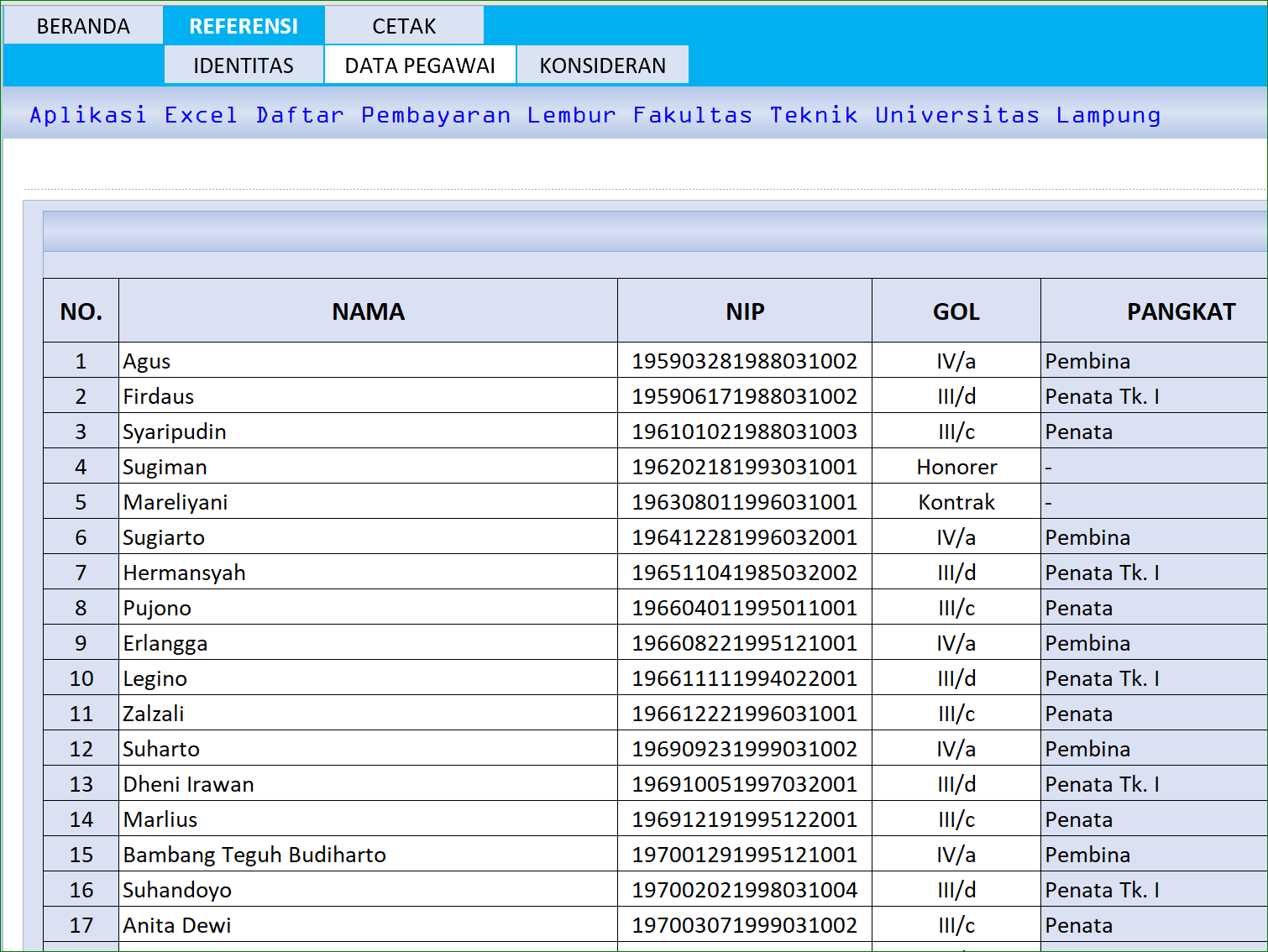Select the GOL column header
Viewport: 1268px width, 952px height.
[955, 311]
